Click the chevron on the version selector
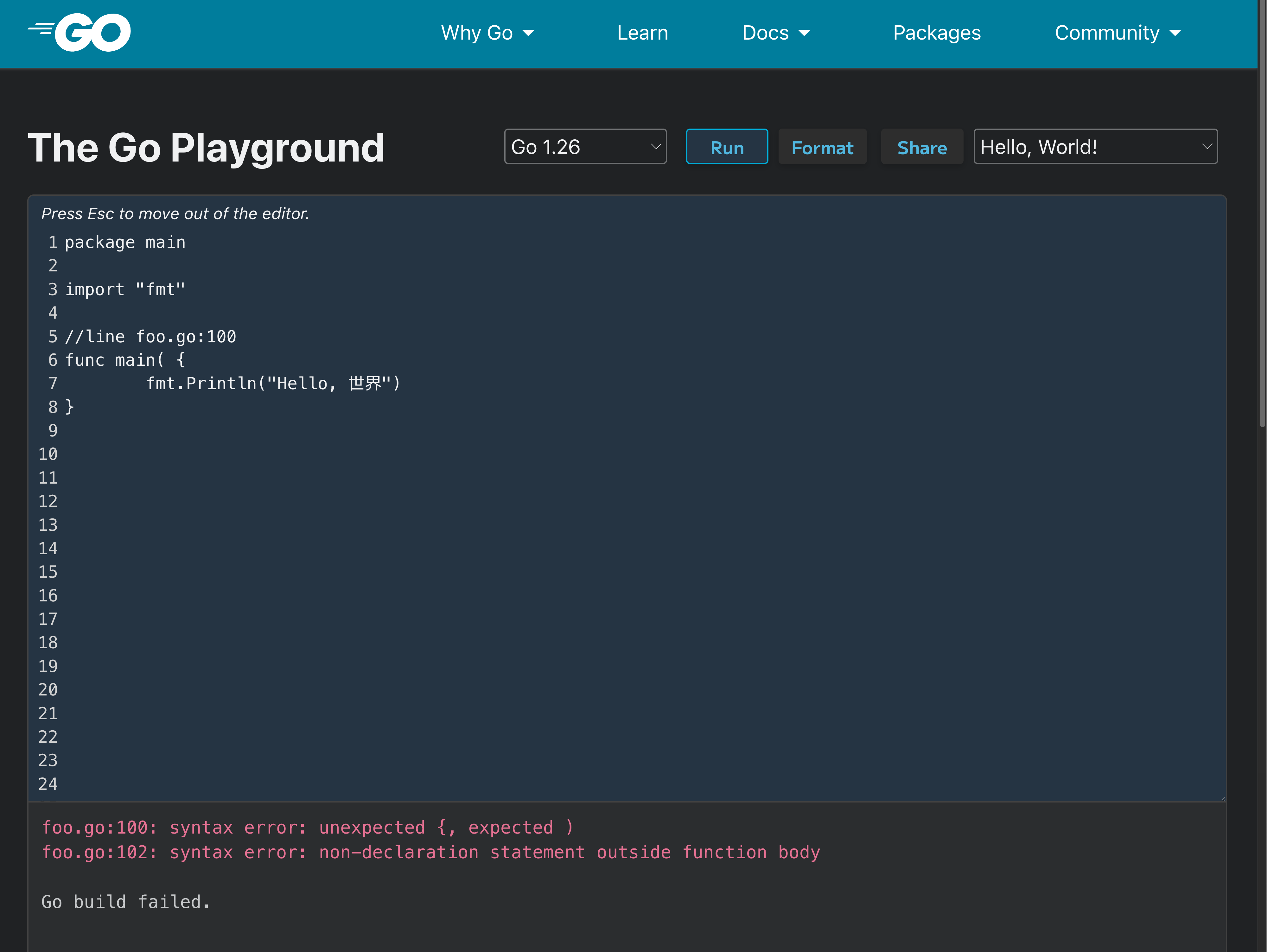1267x952 pixels. pos(656,147)
